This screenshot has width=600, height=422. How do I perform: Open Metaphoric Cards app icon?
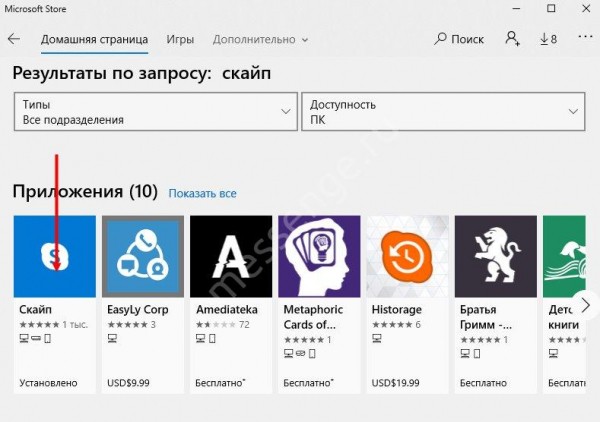coord(319,256)
